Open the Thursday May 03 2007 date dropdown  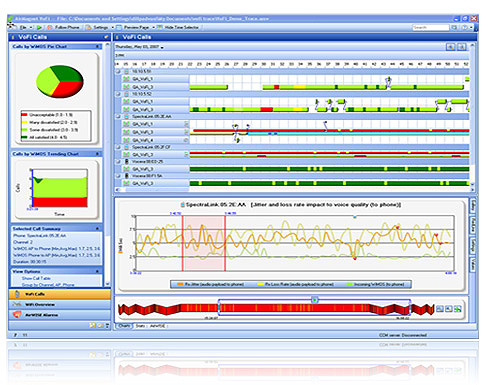[x=139, y=47]
